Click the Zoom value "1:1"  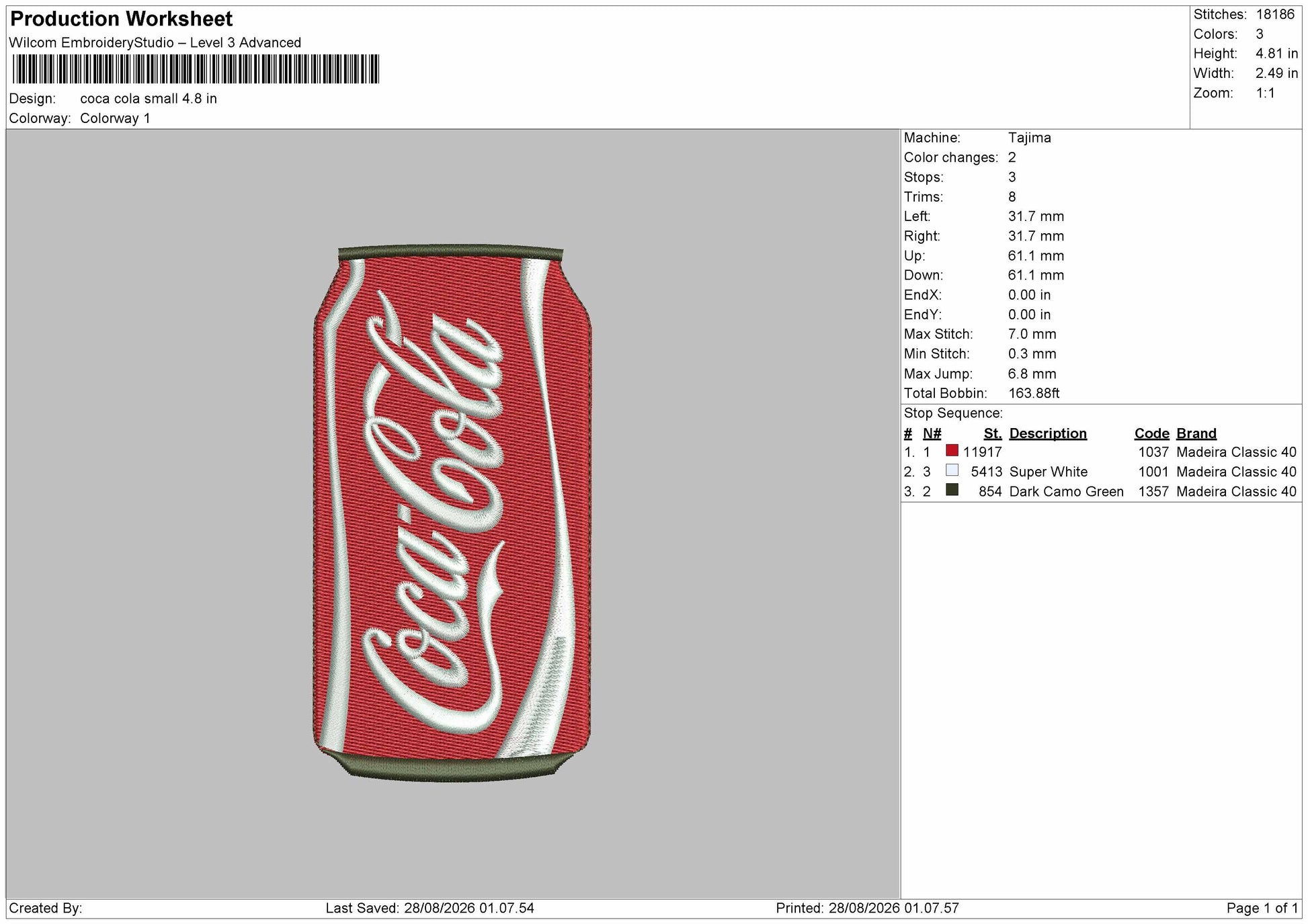[x=1266, y=93]
